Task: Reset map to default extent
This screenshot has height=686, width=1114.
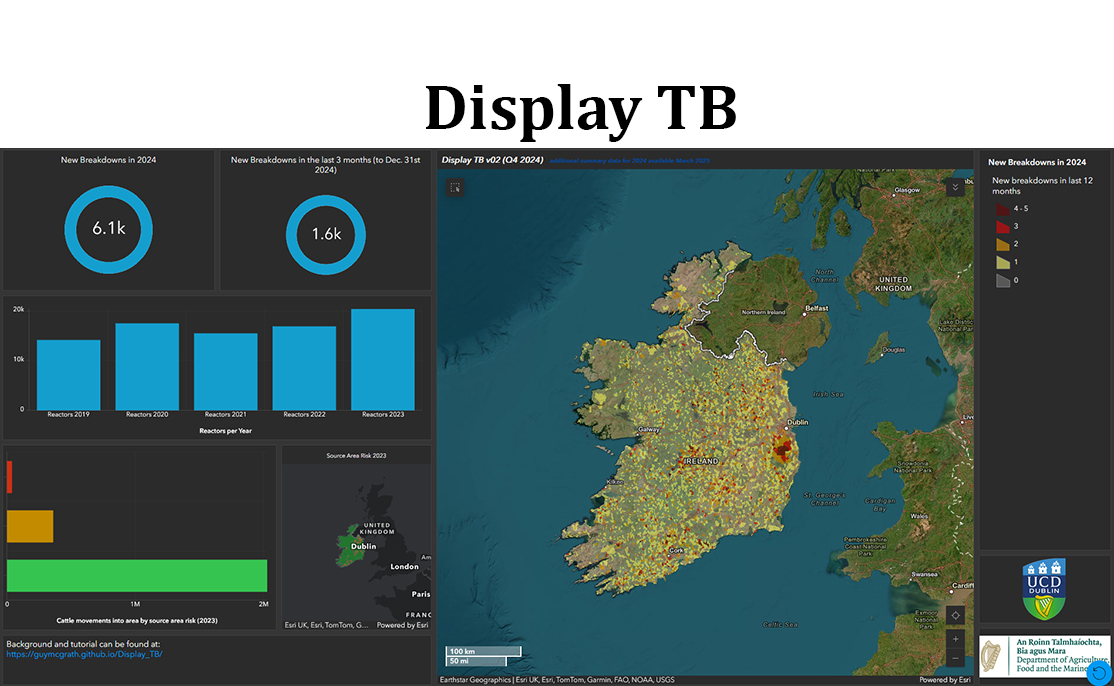Action: click(956, 616)
